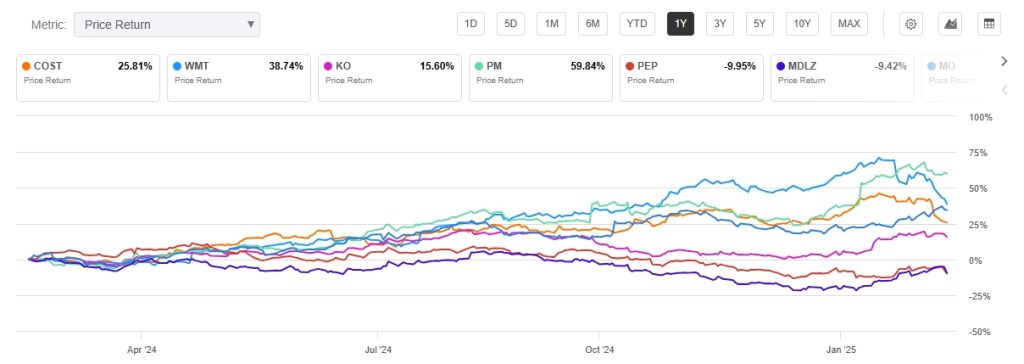Image resolution: width=1024 pixels, height=364 pixels.
Task: Switch to area chart view icon
Action: point(950,24)
